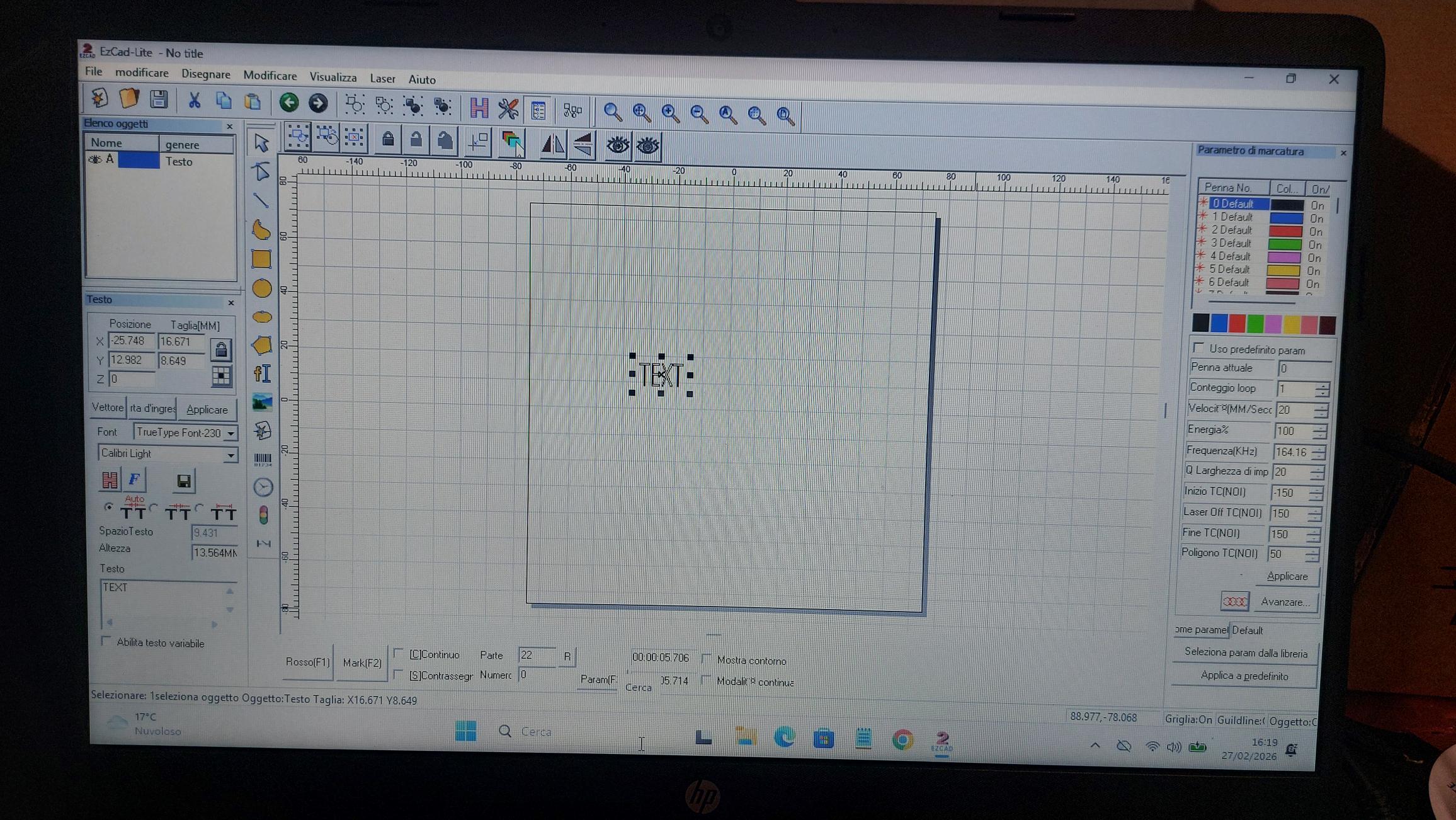Adjust the Conteggio loop stepper
The height and width of the screenshot is (820, 1456).
point(1323,389)
